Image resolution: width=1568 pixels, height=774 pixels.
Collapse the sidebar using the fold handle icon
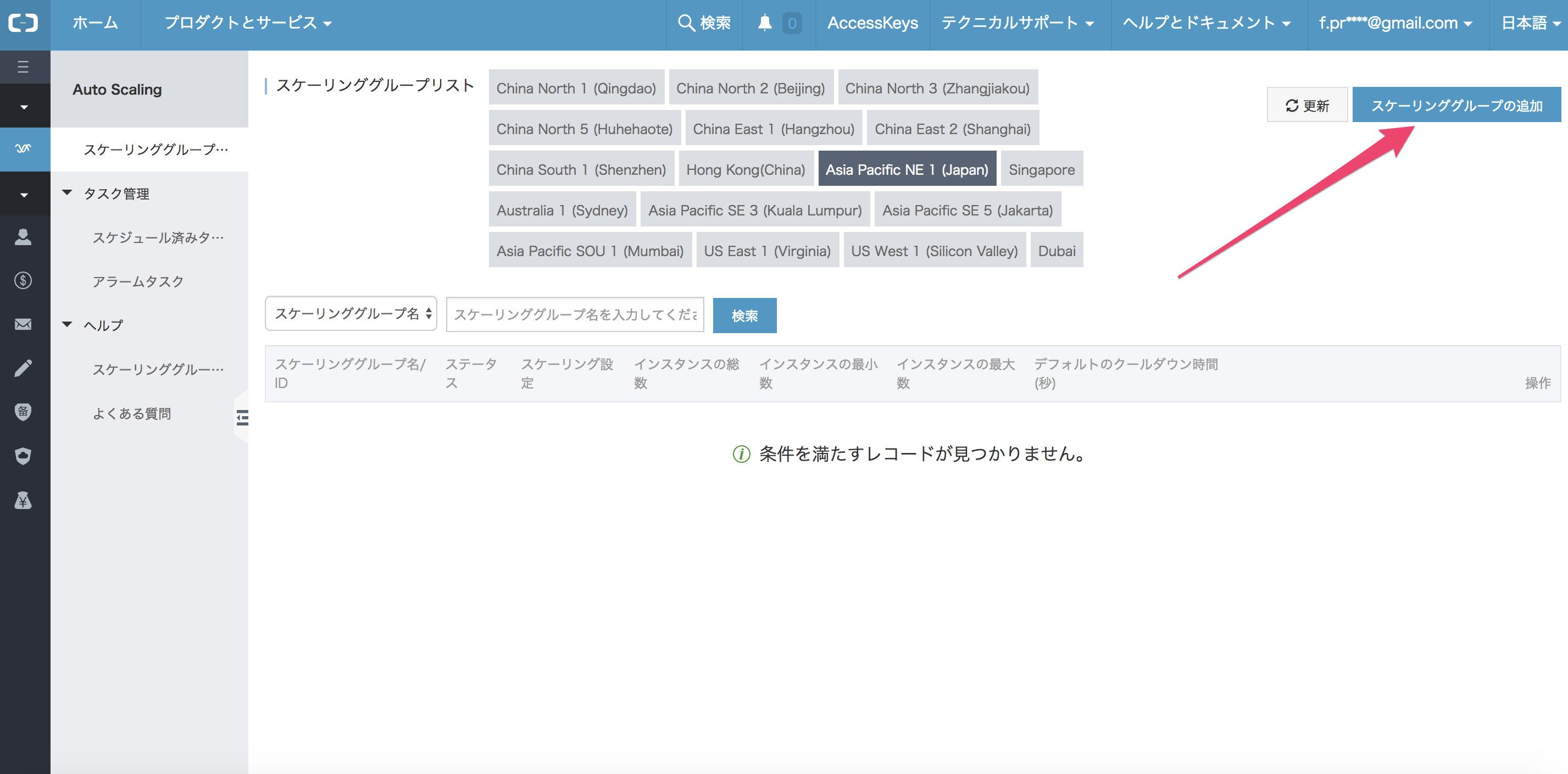pyautogui.click(x=242, y=417)
